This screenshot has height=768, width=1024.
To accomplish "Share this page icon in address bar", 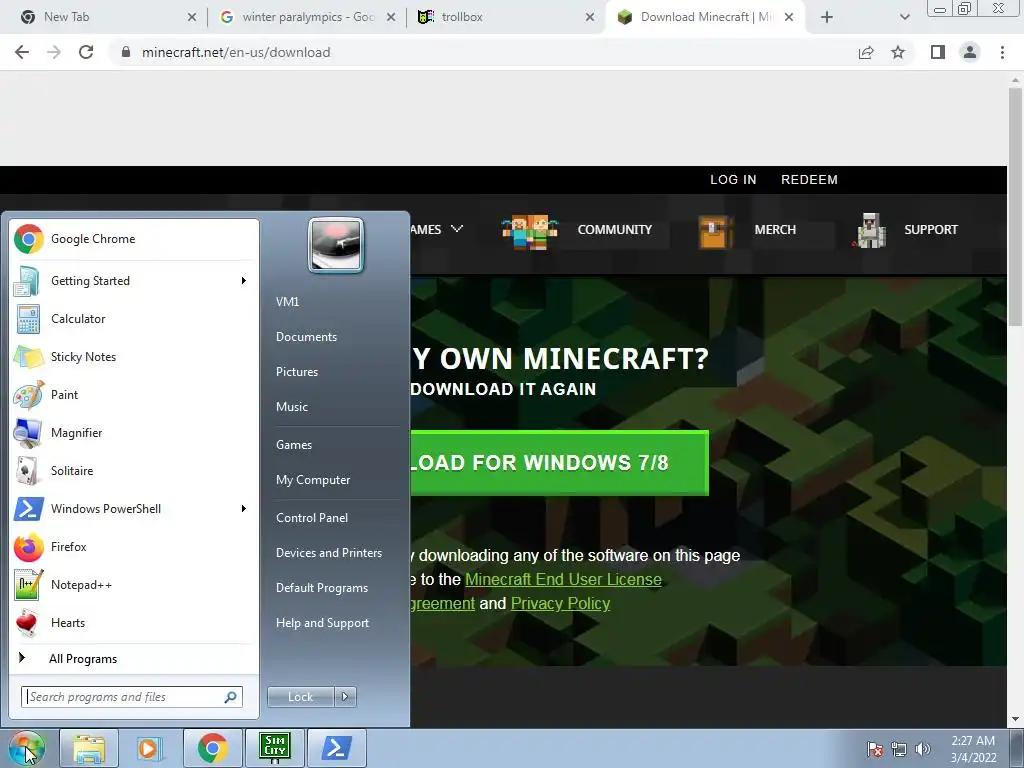I will pos(866,52).
